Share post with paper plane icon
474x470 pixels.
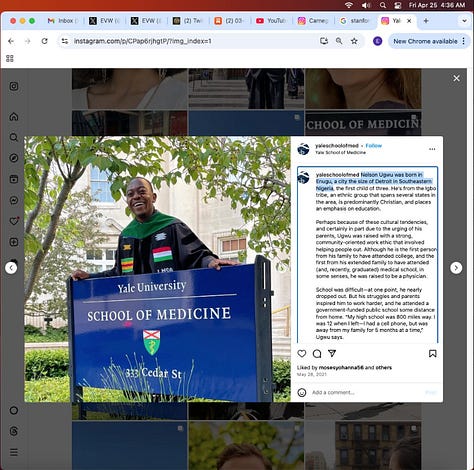click(x=332, y=353)
